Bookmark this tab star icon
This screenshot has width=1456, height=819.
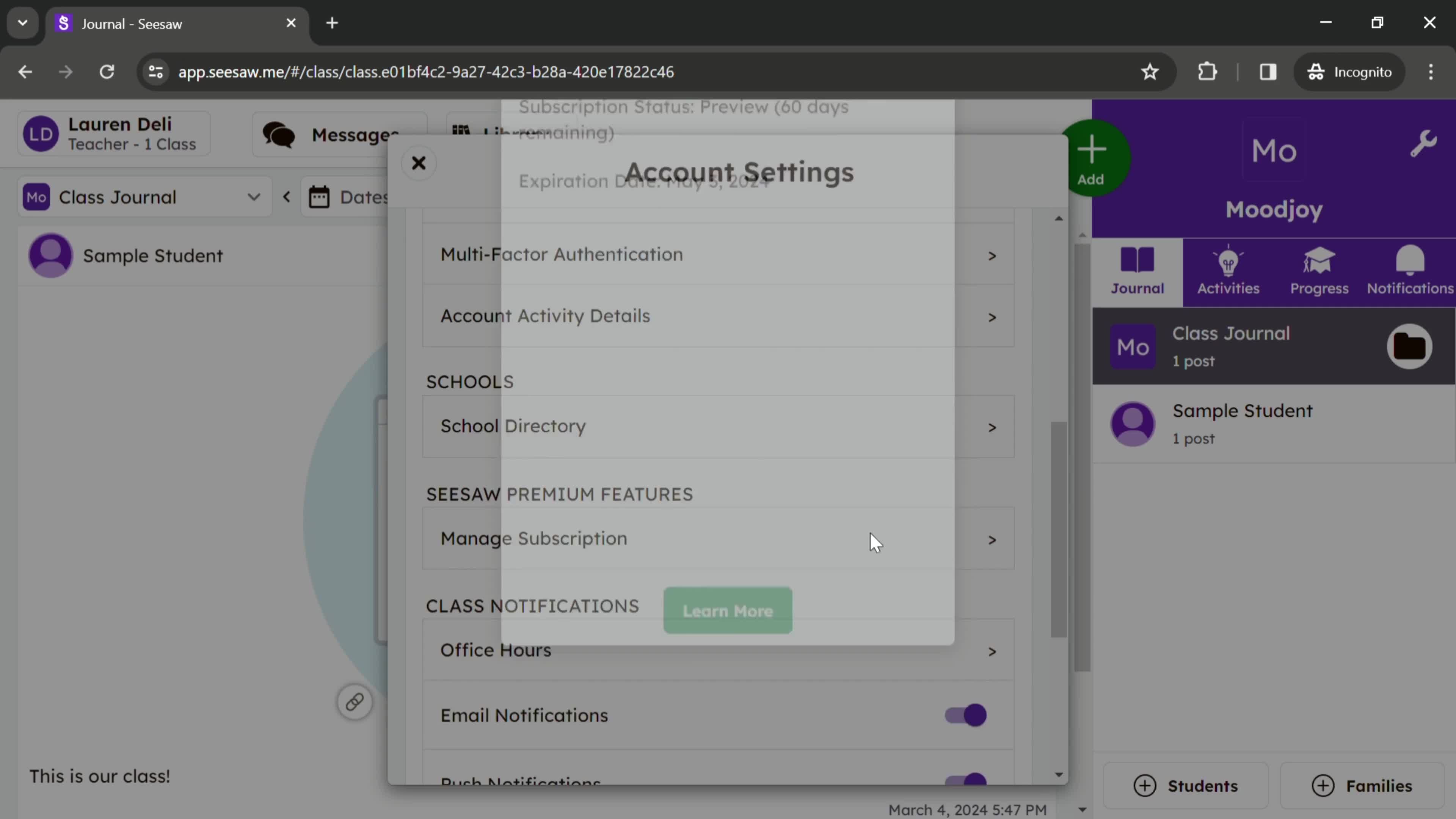tap(1150, 72)
